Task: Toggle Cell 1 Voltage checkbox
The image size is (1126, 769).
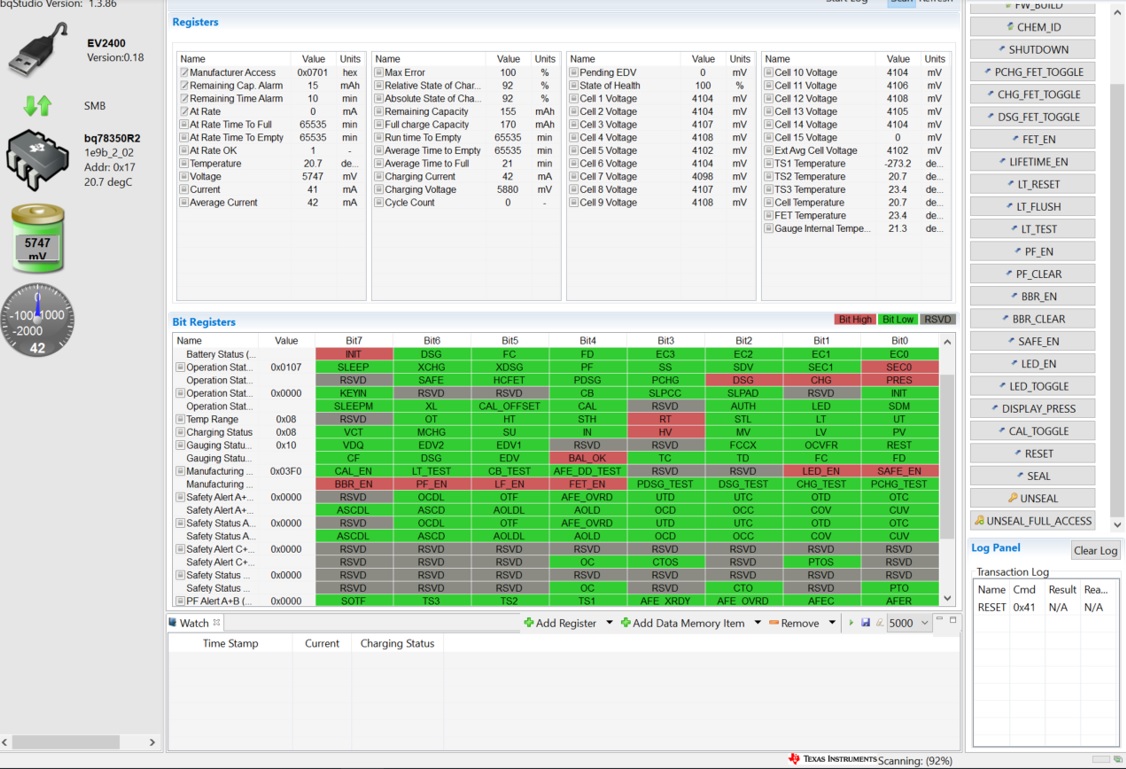Action: 574,98
